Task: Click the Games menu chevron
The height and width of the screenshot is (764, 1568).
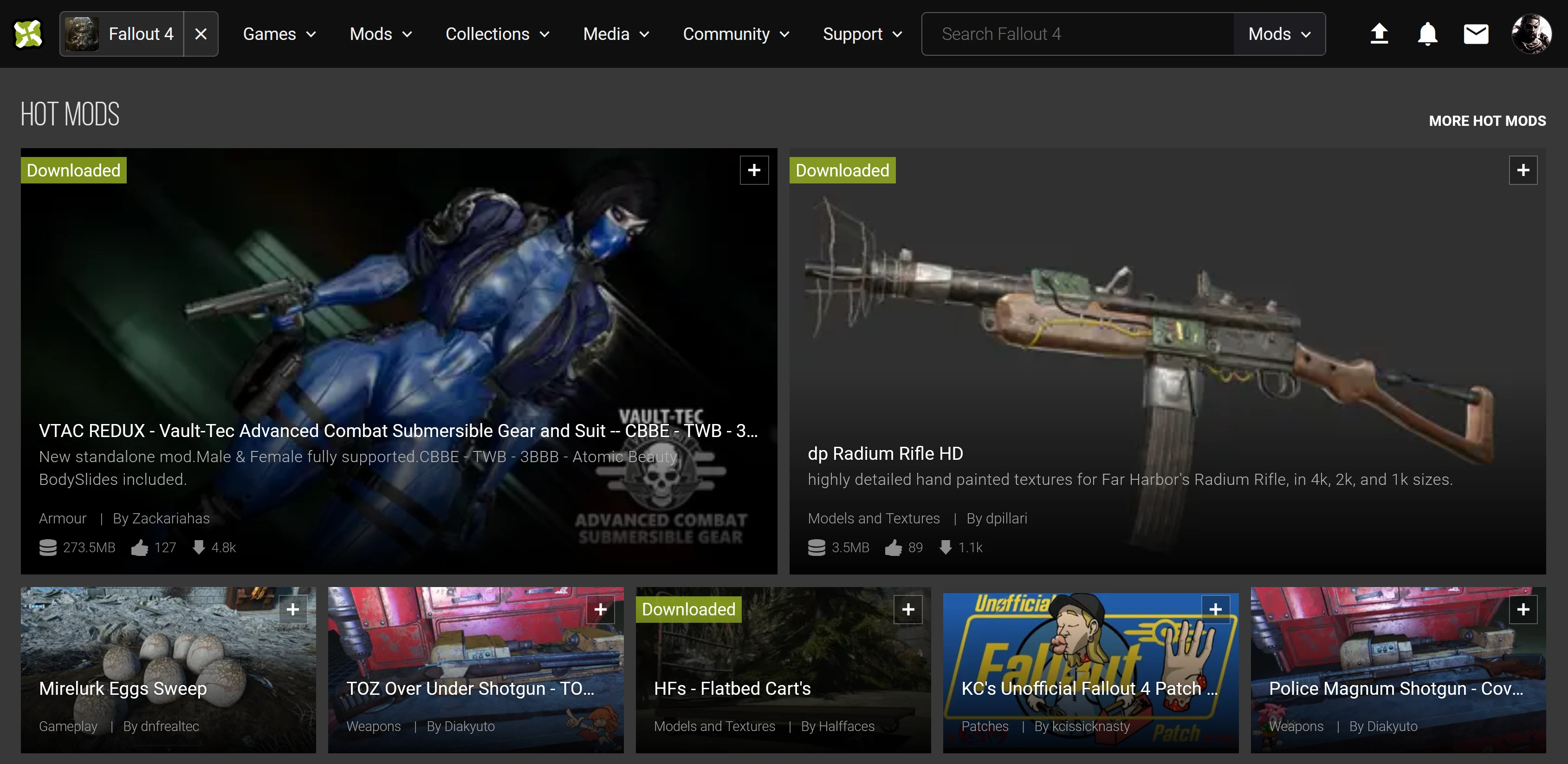Action: [311, 35]
